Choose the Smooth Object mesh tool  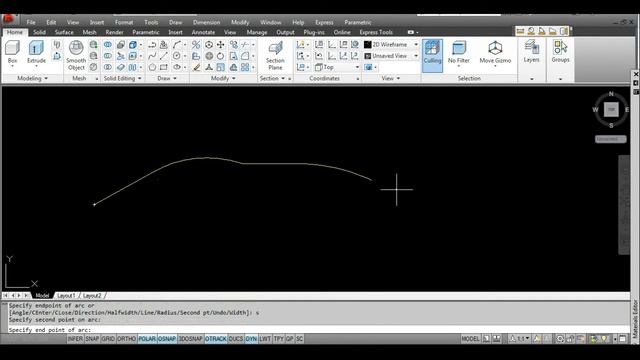point(76,56)
